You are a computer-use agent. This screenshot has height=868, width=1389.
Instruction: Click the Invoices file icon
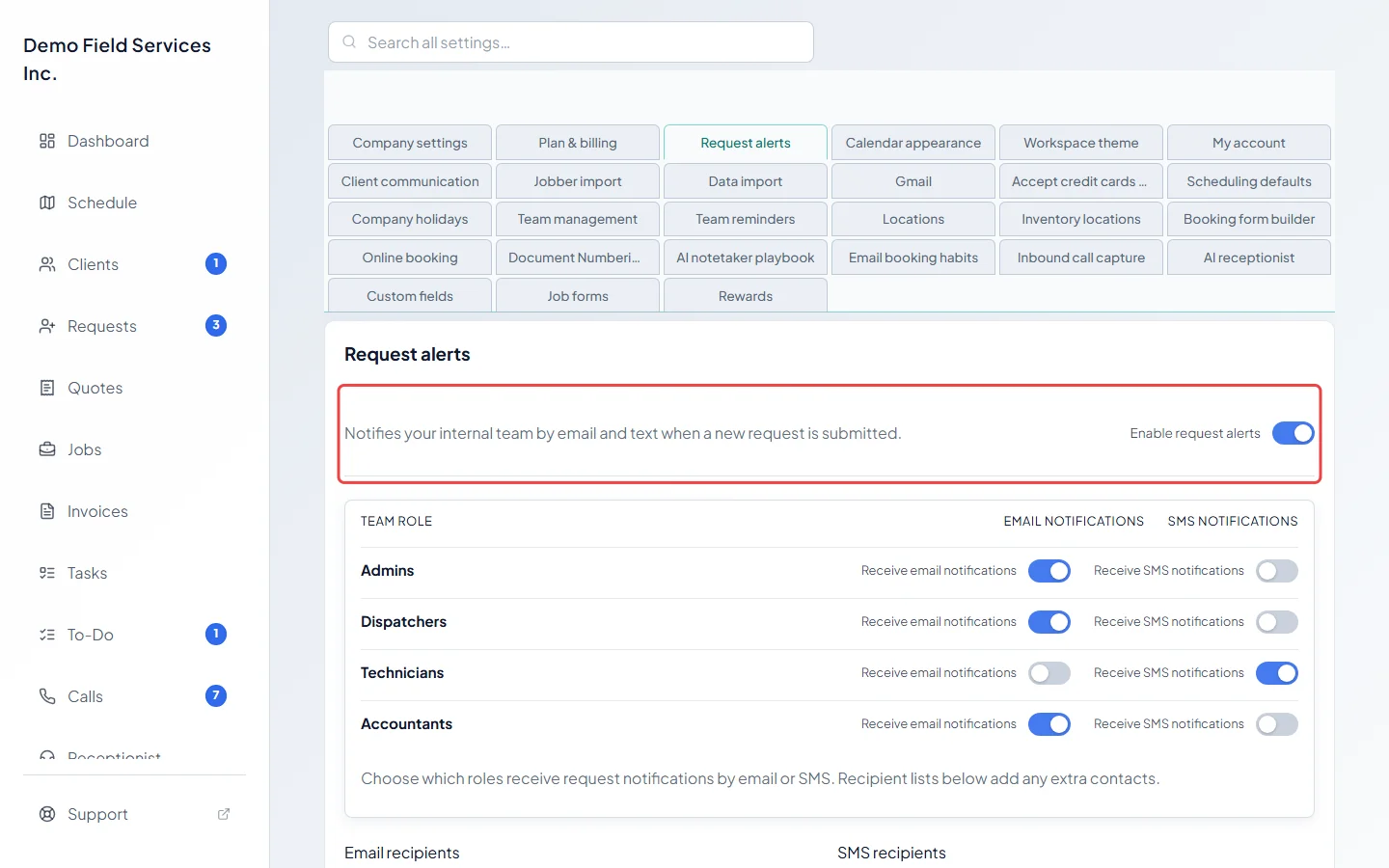(x=47, y=511)
